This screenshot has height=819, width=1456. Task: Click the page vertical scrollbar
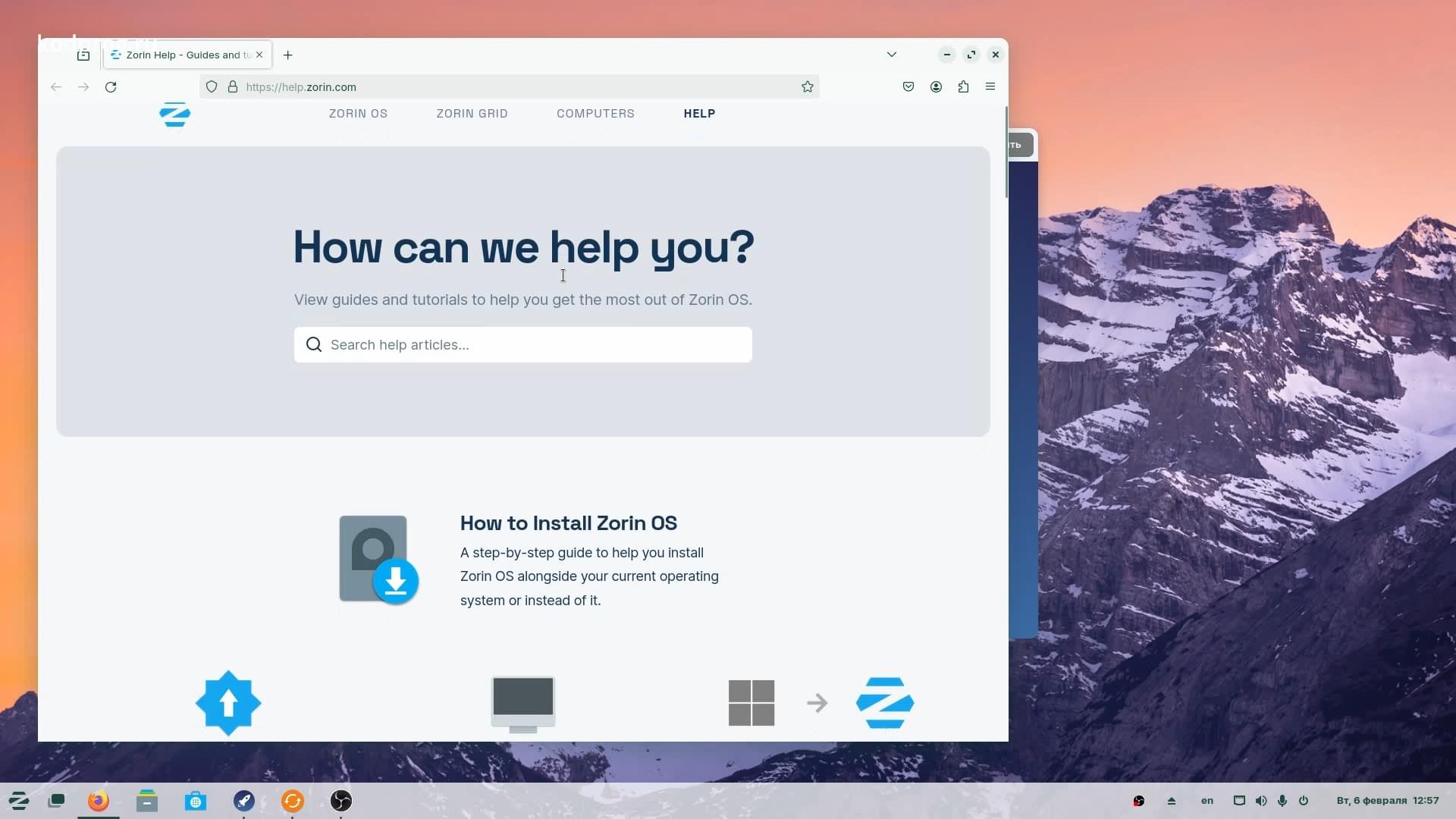(x=1006, y=152)
